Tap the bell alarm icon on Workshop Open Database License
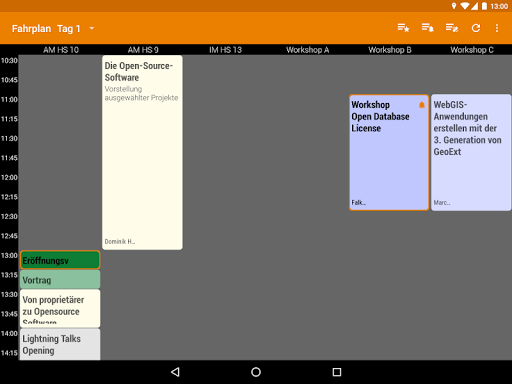The height and width of the screenshot is (384, 512). (422, 105)
